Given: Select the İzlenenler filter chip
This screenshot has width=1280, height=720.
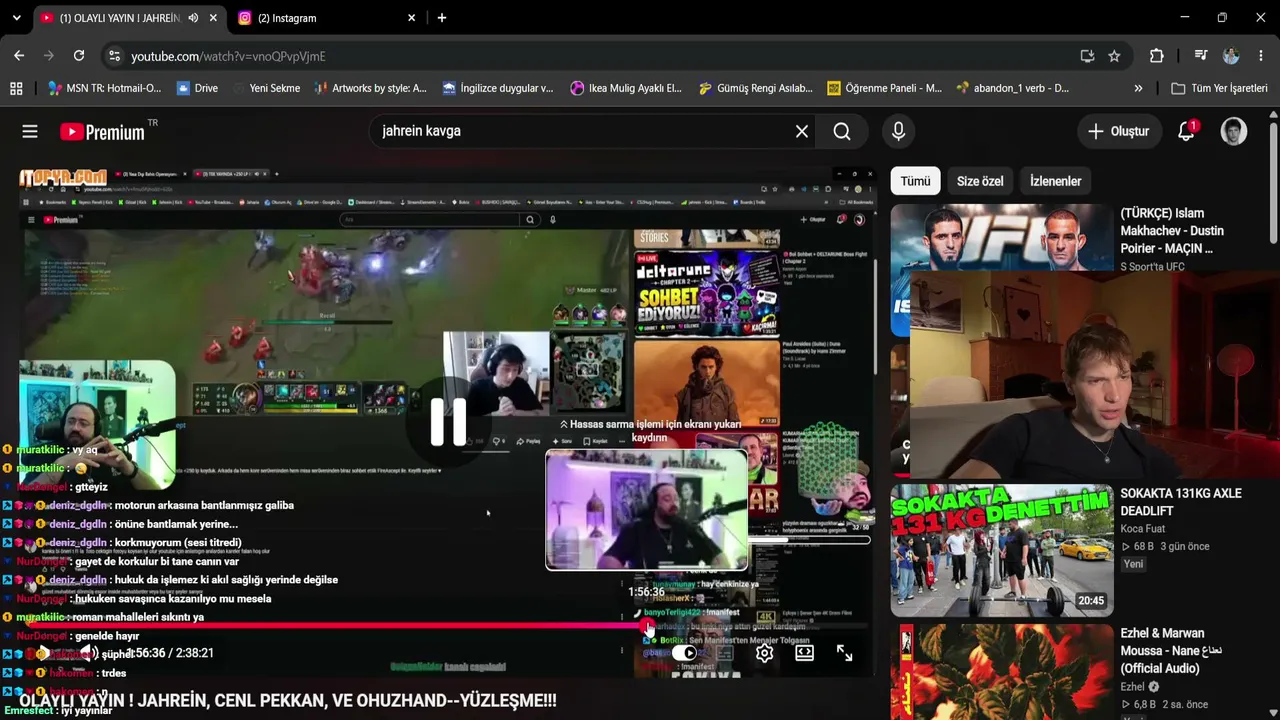Looking at the screenshot, I should coord(1056,181).
